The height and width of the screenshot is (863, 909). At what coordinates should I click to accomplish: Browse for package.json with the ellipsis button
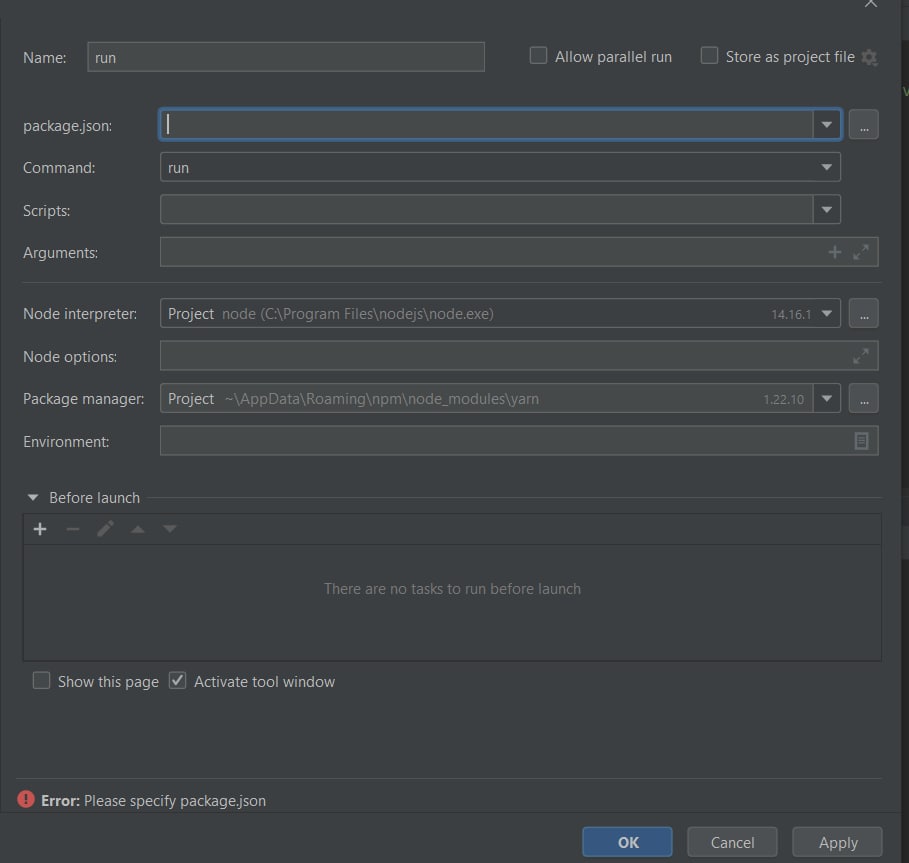pyautogui.click(x=863, y=125)
